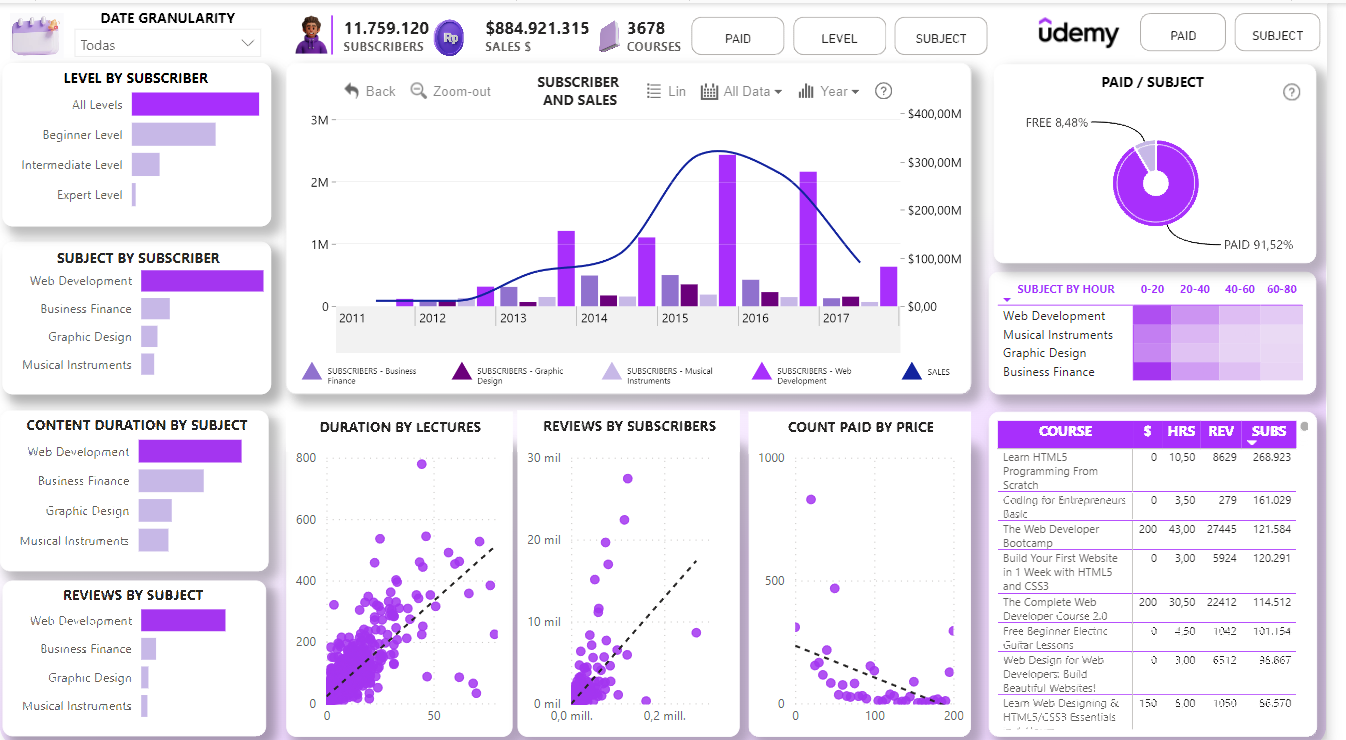Sort table by COURSE column header
This screenshot has height=740, width=1346.
pos(1065,431)
